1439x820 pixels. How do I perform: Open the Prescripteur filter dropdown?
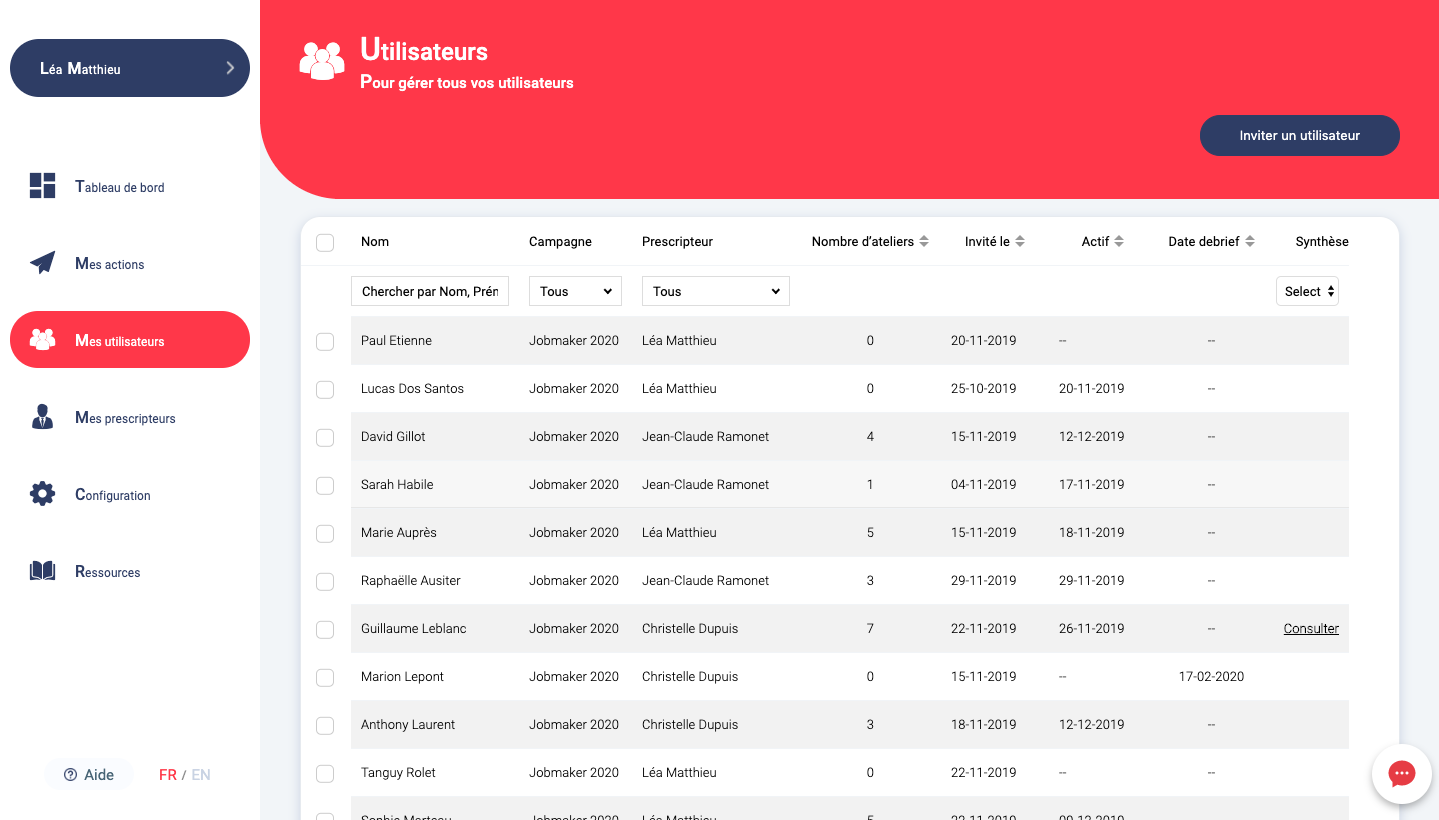click(x=715, y=291)
